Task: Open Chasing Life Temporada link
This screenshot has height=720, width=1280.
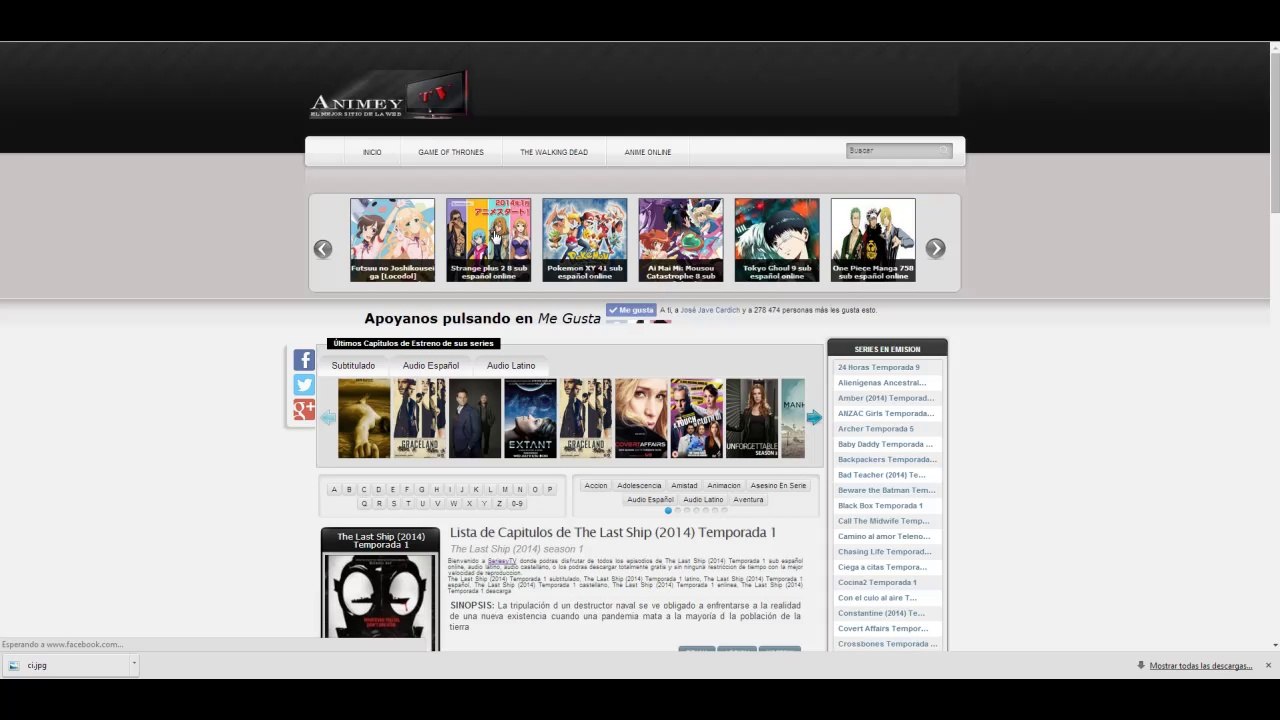Action: [887, 552]
